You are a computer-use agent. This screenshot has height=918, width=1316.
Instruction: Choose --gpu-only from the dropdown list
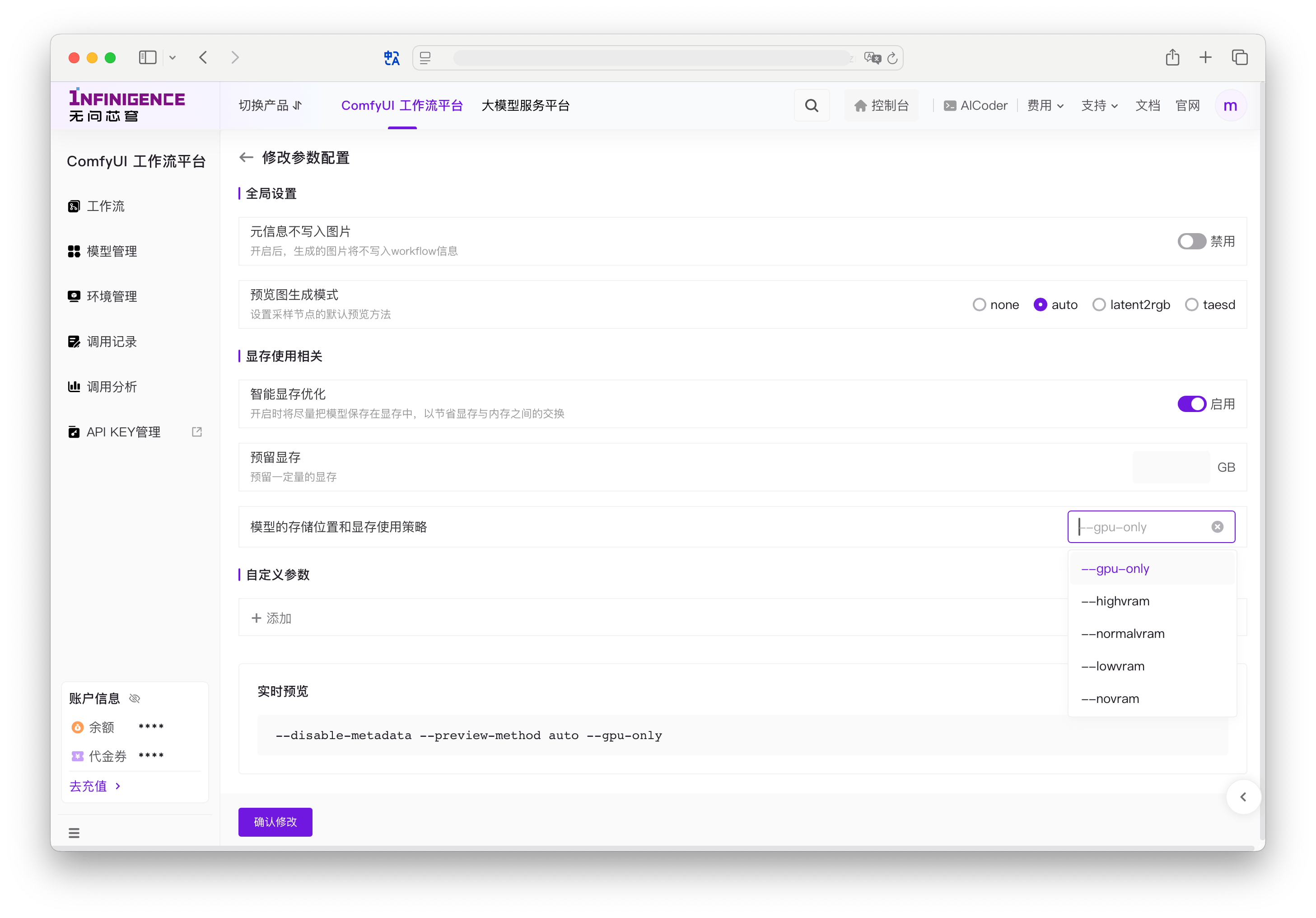coord(1152,569)
